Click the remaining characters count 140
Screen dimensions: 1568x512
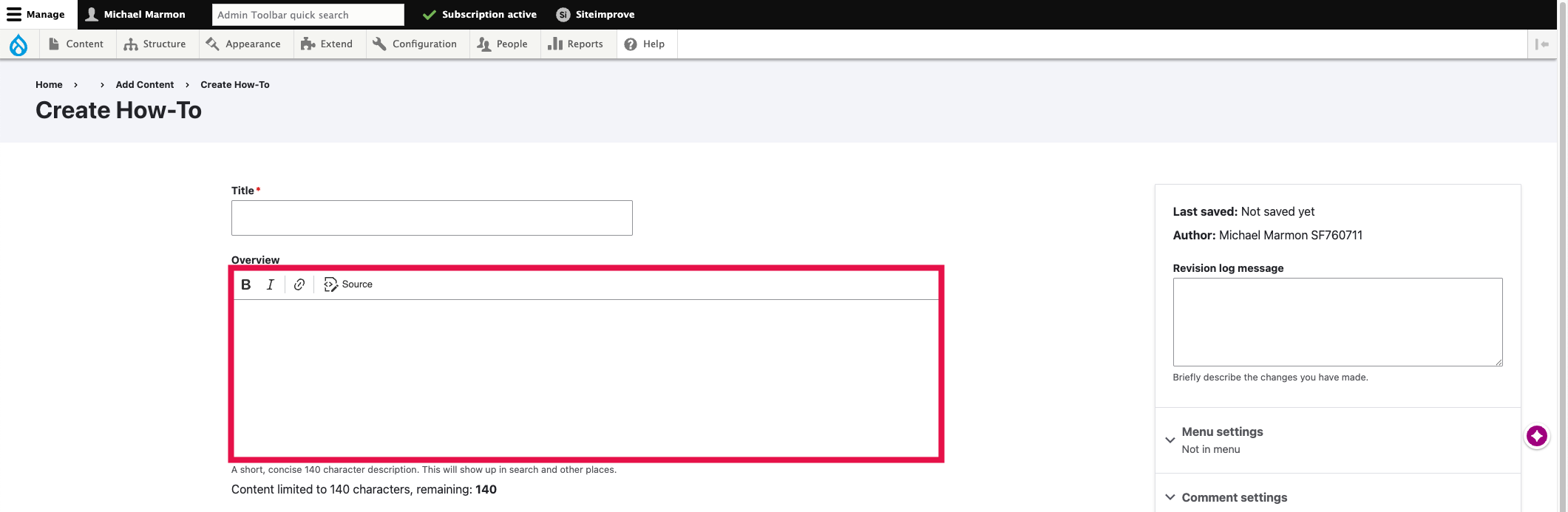coord(486,490)
